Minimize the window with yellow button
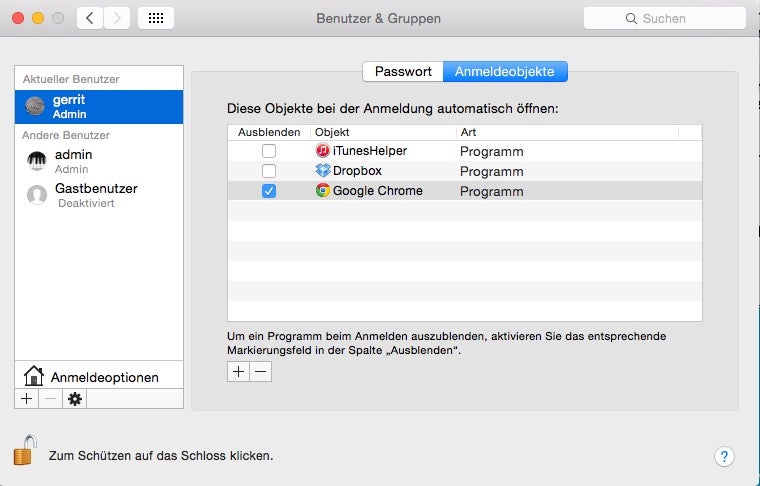 tap(38, 18)
